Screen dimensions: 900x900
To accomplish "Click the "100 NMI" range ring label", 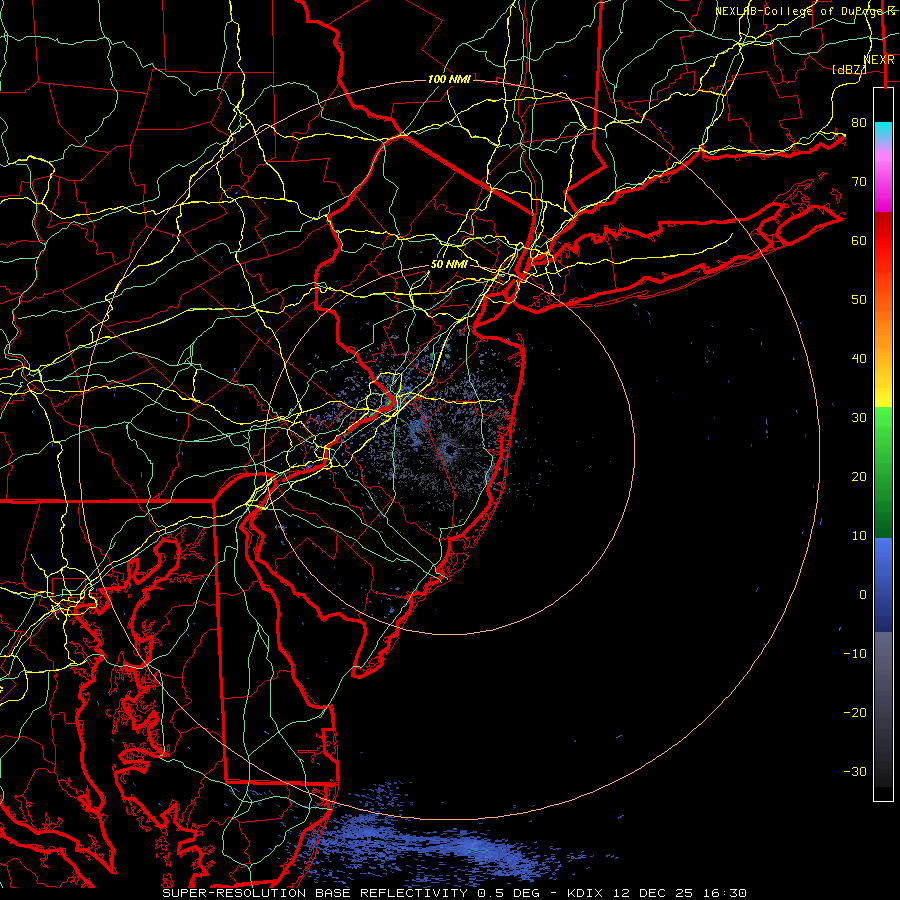I will (449, 79).
